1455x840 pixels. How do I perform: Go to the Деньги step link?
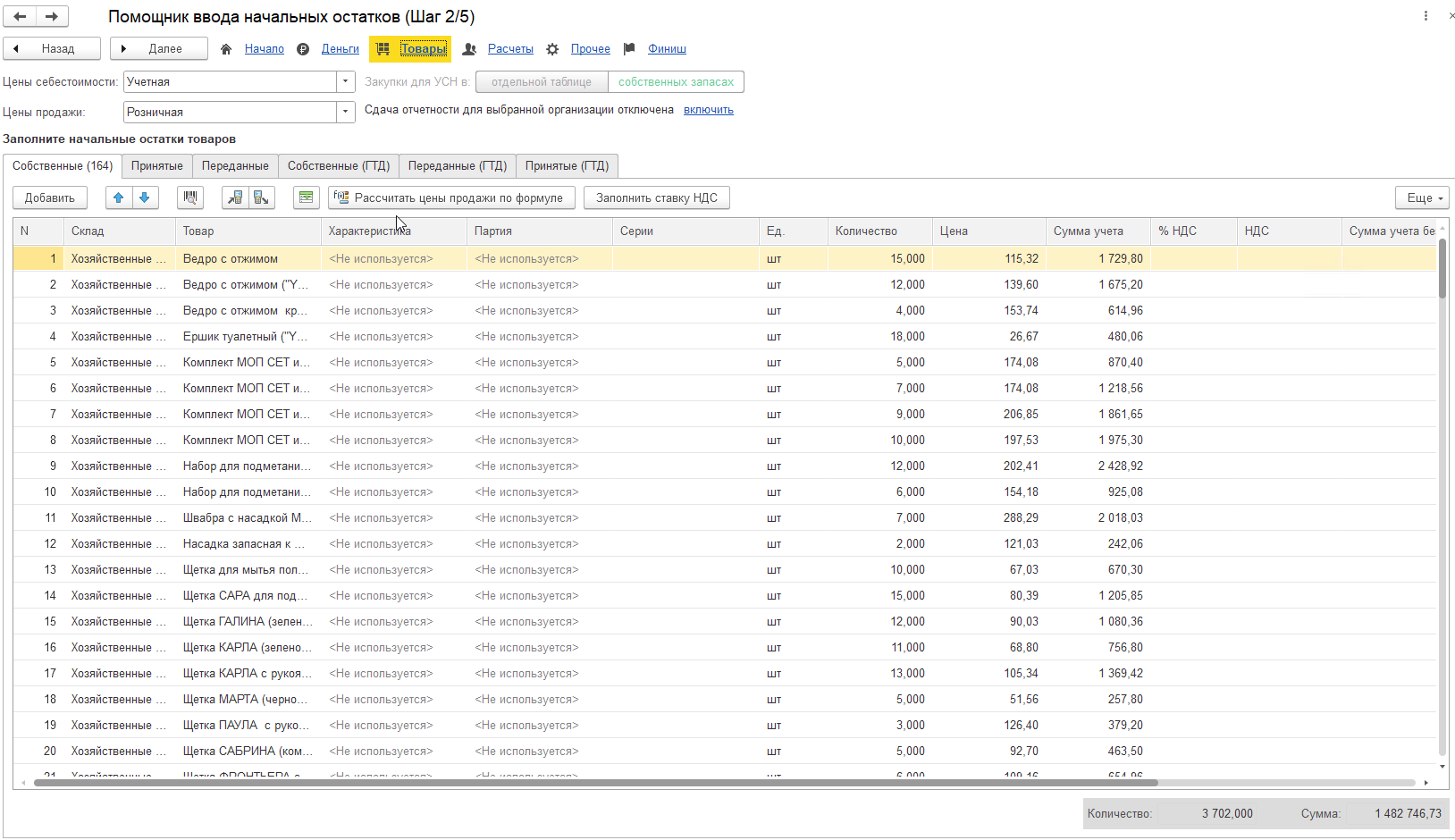pyautogui.click(x=341, y=49)
